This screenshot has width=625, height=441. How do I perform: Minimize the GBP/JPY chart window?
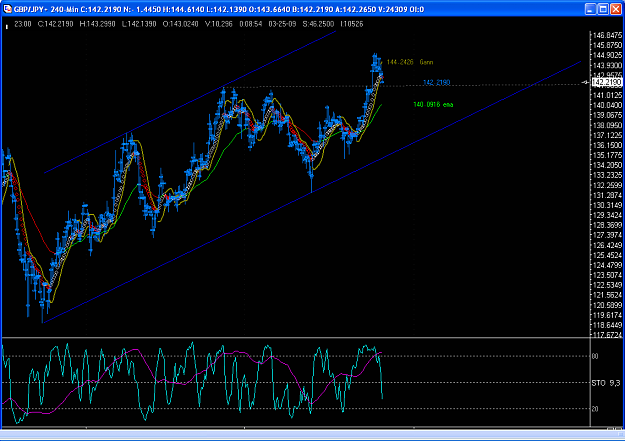[591, 9]
